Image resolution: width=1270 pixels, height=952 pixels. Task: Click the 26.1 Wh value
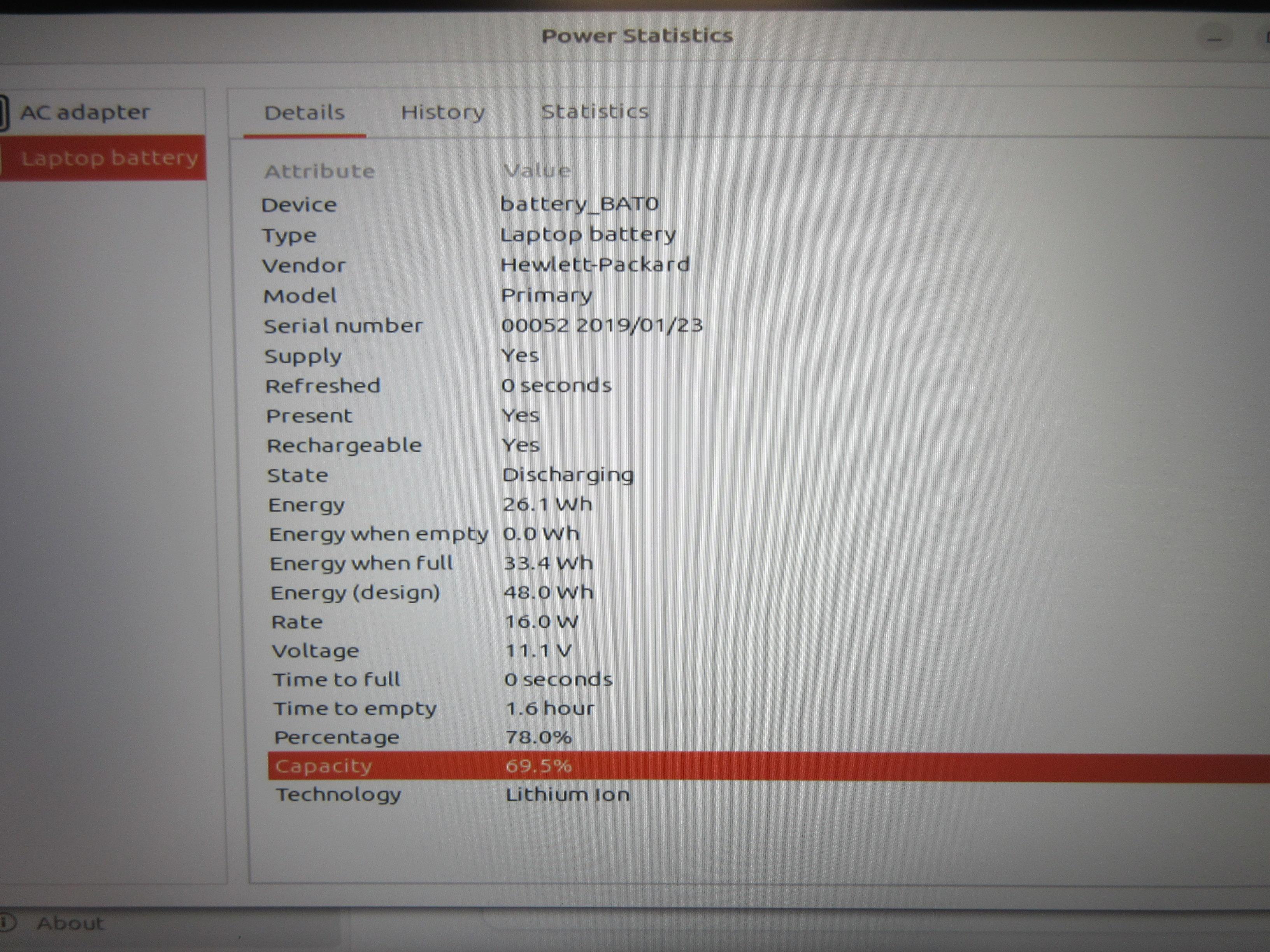coord(547,504)
